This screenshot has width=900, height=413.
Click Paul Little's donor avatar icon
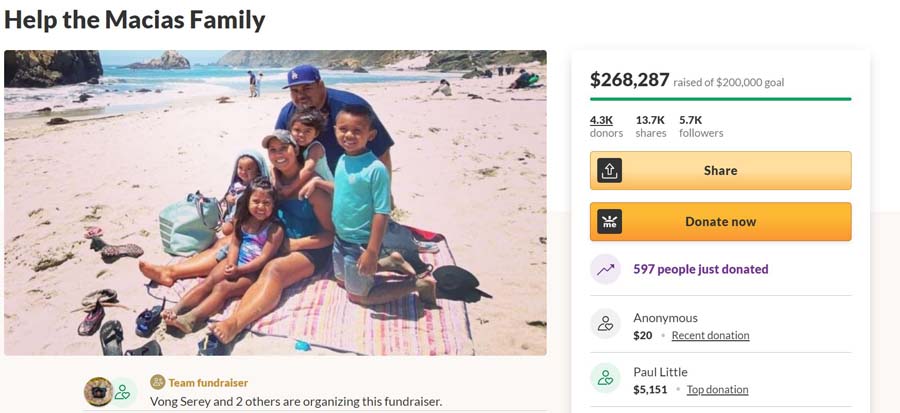coord(605,379)
